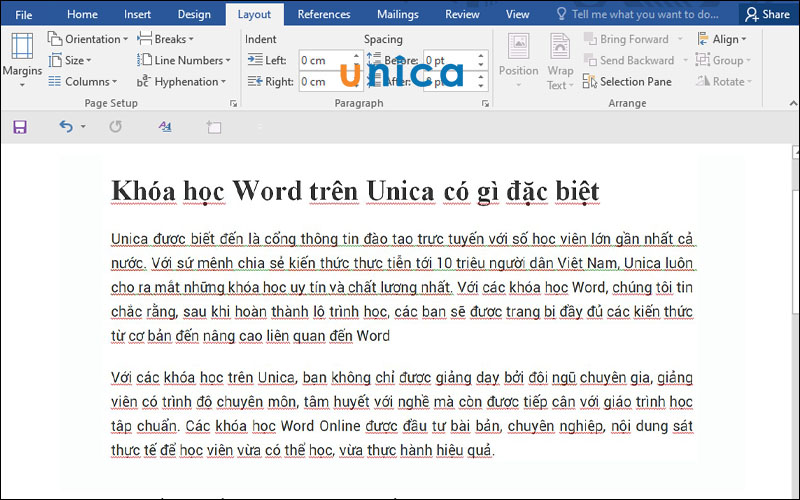Open the Breaks menu

(x=166, y=39)
